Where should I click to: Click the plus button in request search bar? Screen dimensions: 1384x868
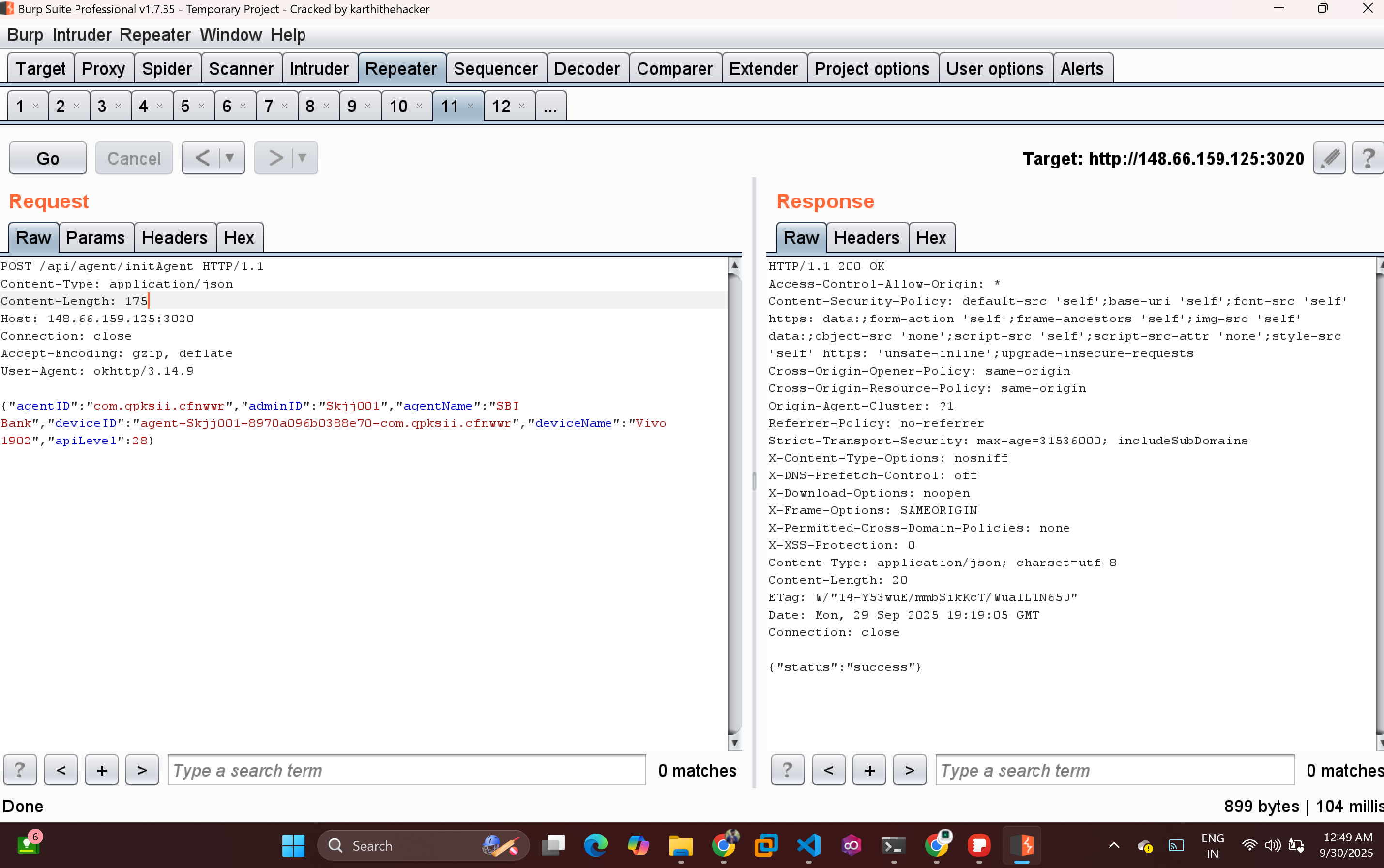(x=102, y=770)
